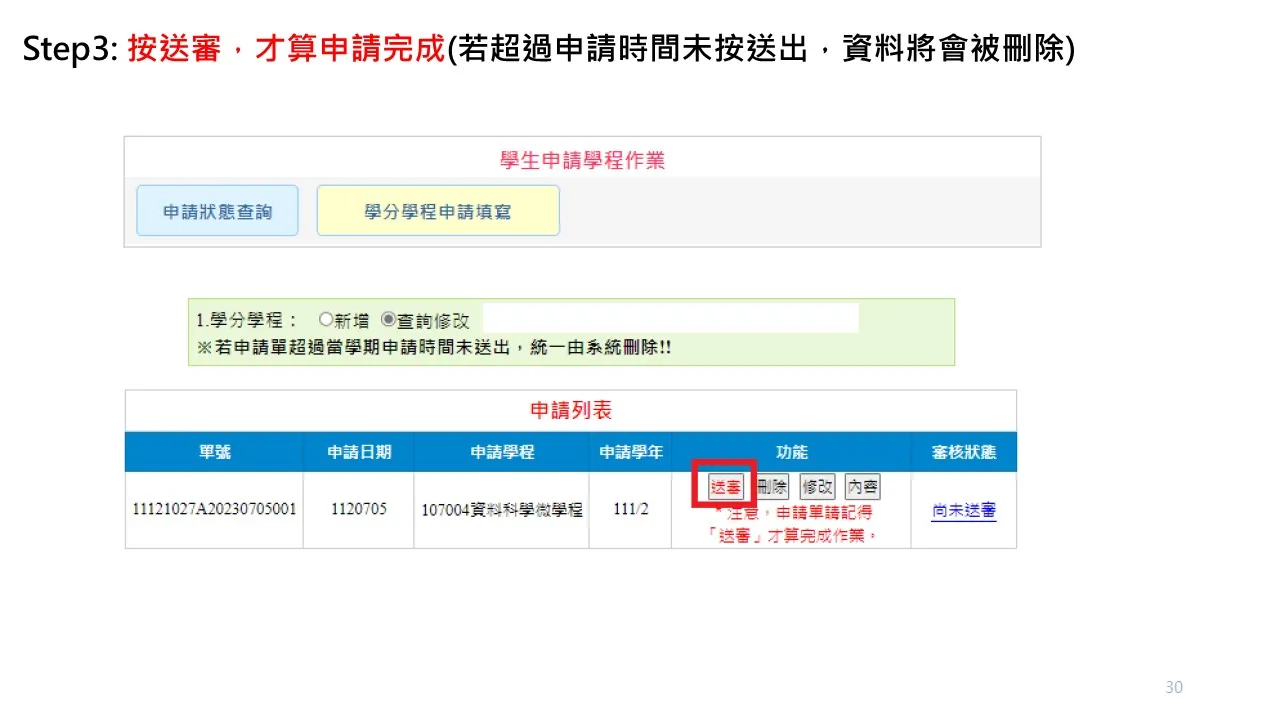Image resolution: width=1280 pixels, height=720 pixels.
Task: Open the 學分學程申請填寫 form
Action: point(438,211)
